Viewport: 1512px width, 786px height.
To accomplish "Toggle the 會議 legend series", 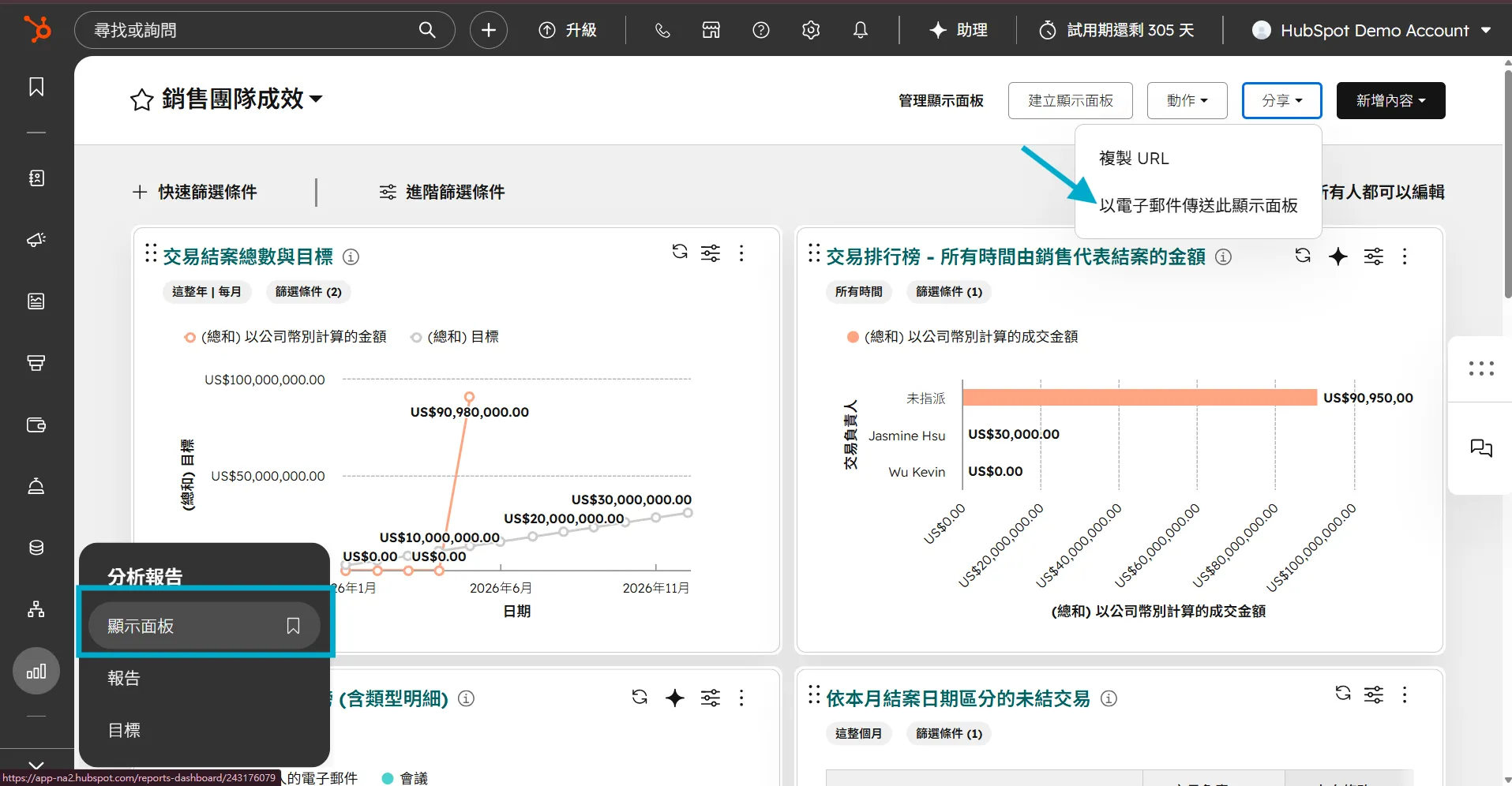I will pyautogui.click(x=405, y=778).
